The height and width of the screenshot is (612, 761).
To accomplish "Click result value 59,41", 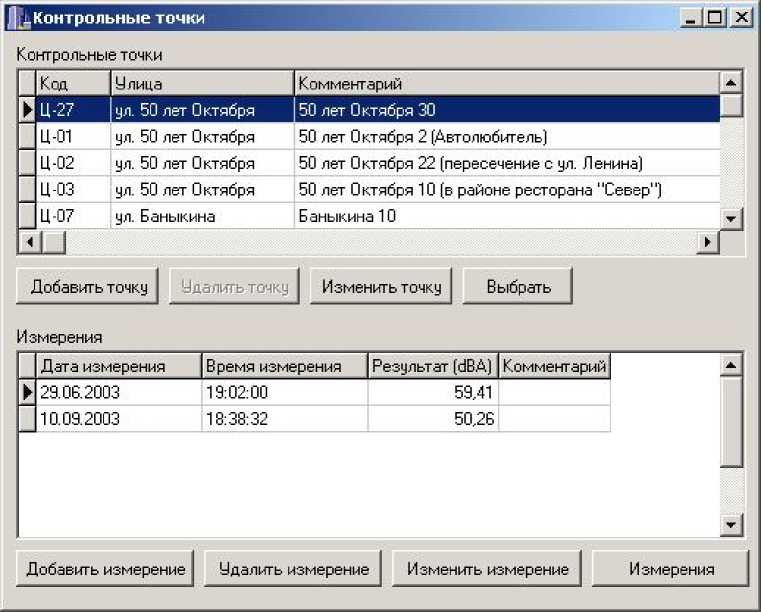I will tap(433, 392).
